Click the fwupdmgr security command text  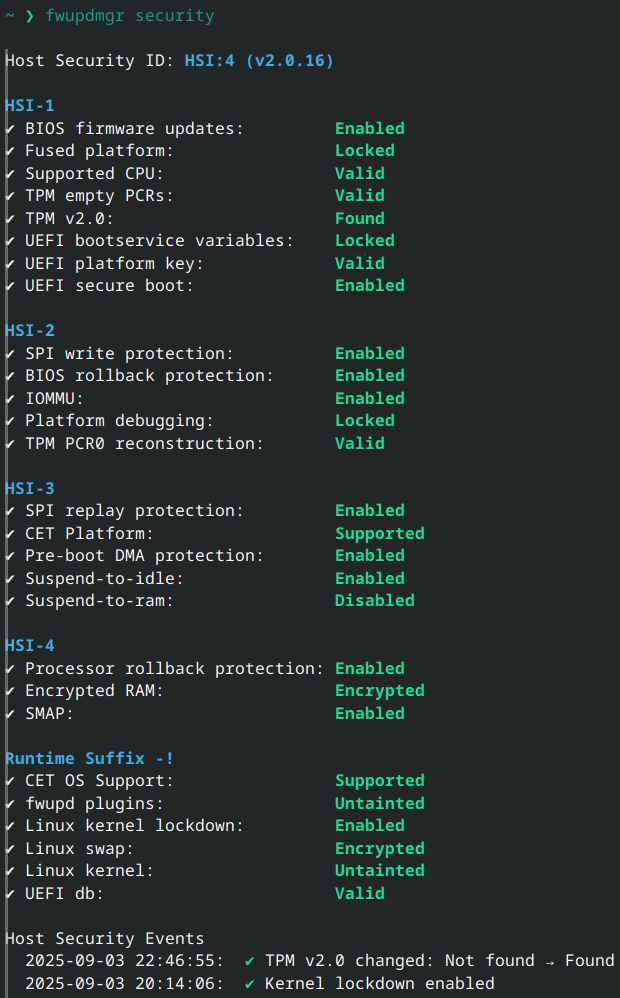tap(129, 16)
